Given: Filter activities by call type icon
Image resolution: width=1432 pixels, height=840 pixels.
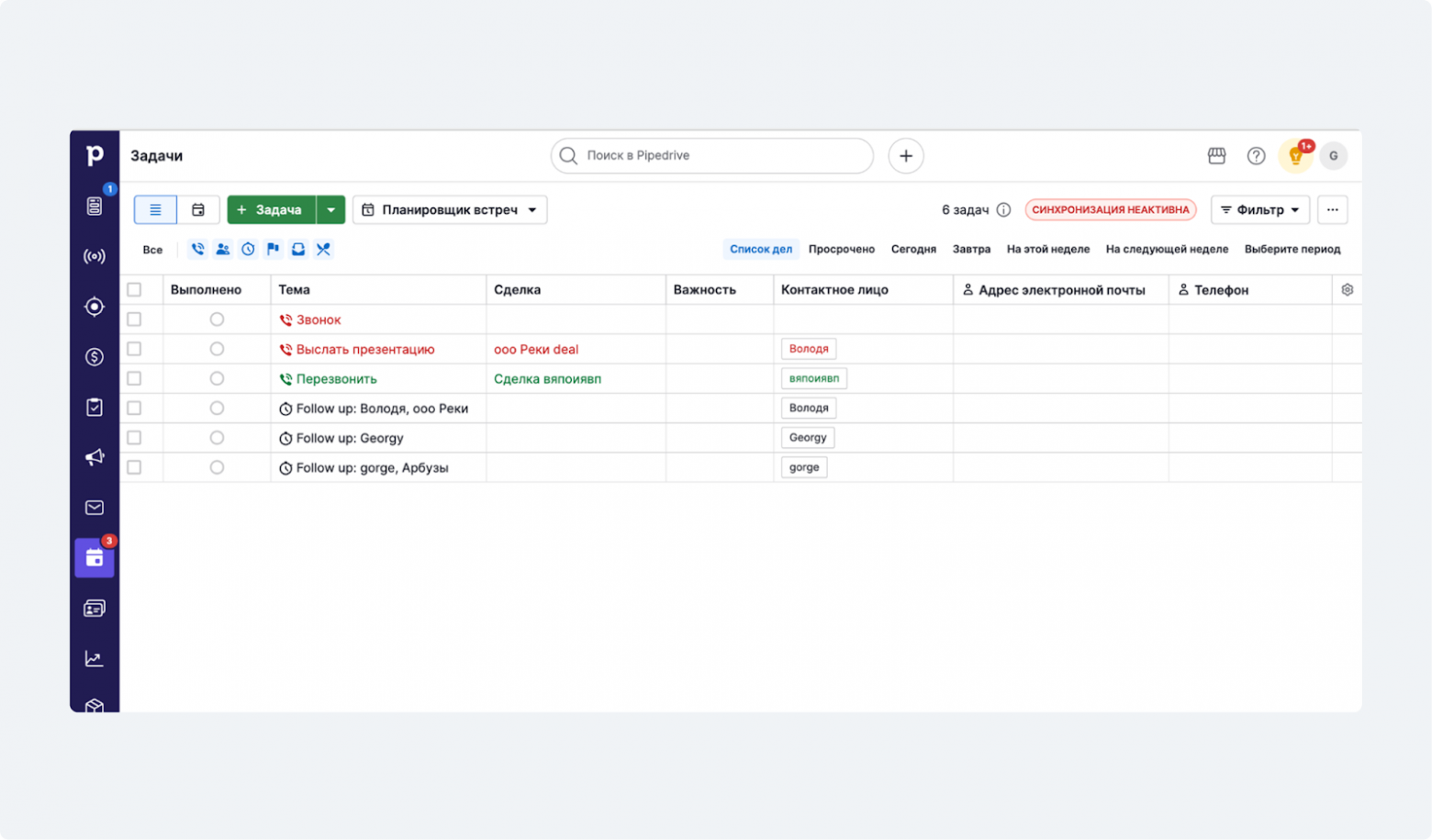Looking at the screenshot, I should coord(197,249).
